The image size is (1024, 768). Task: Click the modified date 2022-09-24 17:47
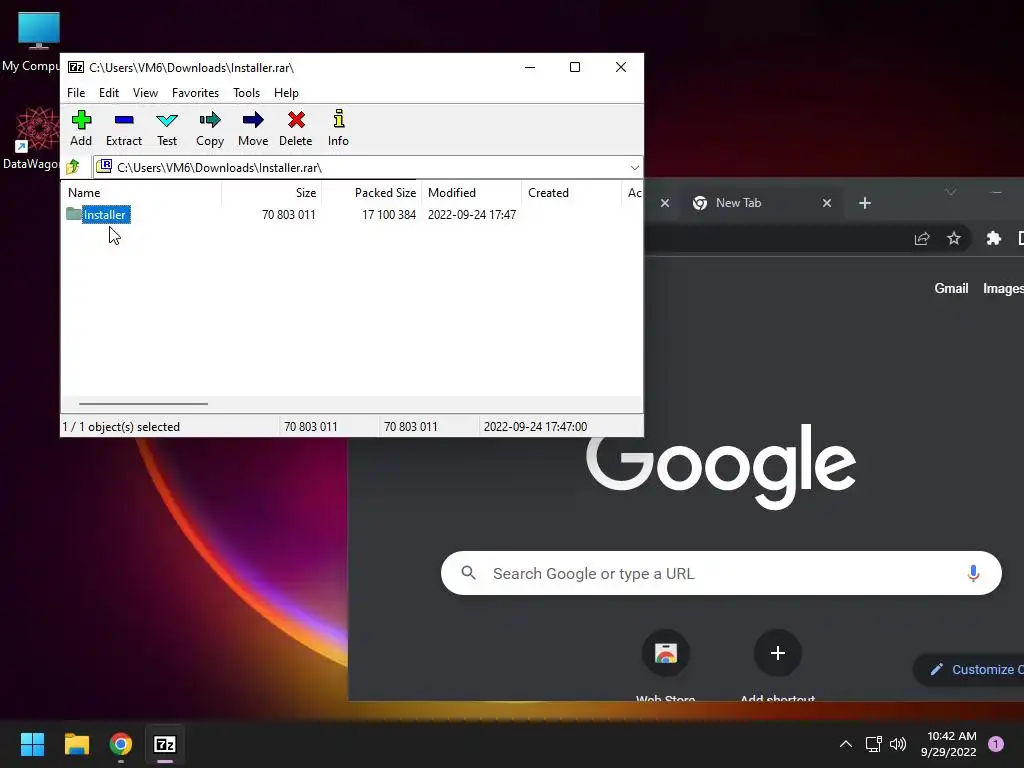click(x=472, y=214)
